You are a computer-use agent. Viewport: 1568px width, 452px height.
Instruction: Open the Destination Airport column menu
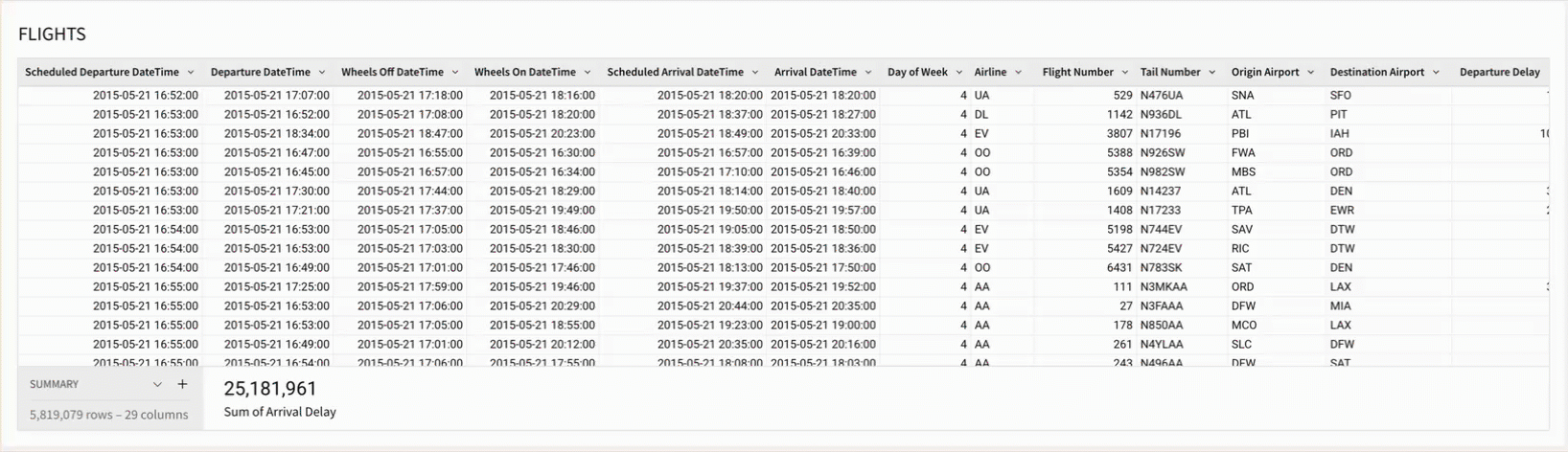1436,73
